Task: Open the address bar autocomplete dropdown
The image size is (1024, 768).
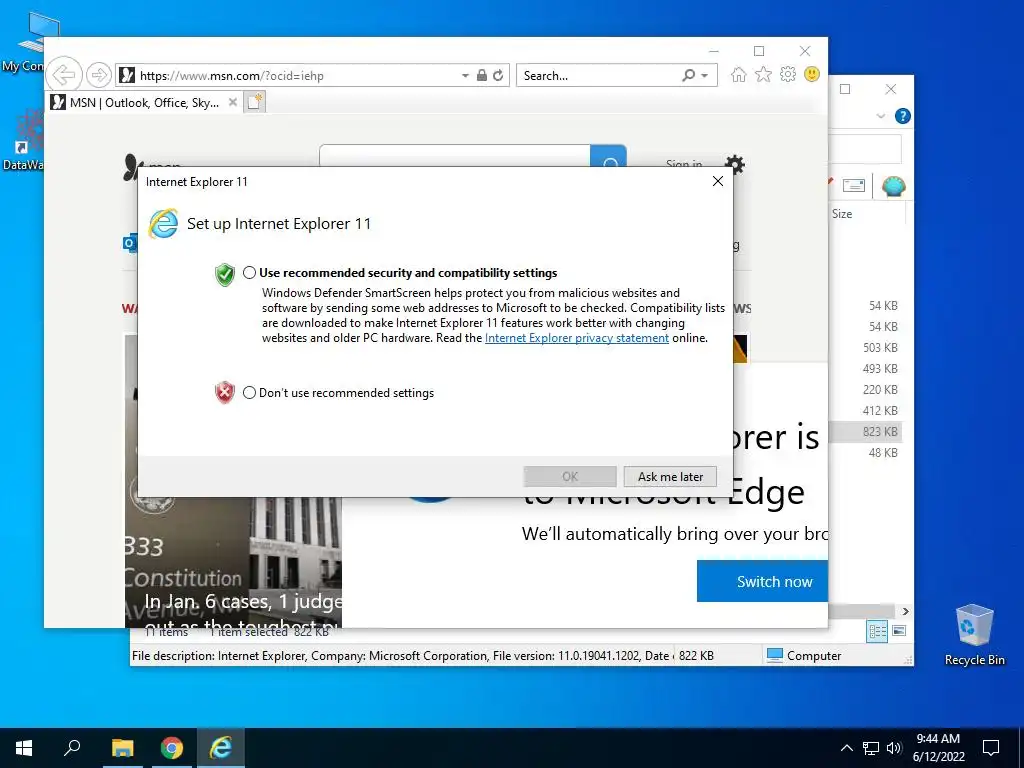Action: coord(465,76)
